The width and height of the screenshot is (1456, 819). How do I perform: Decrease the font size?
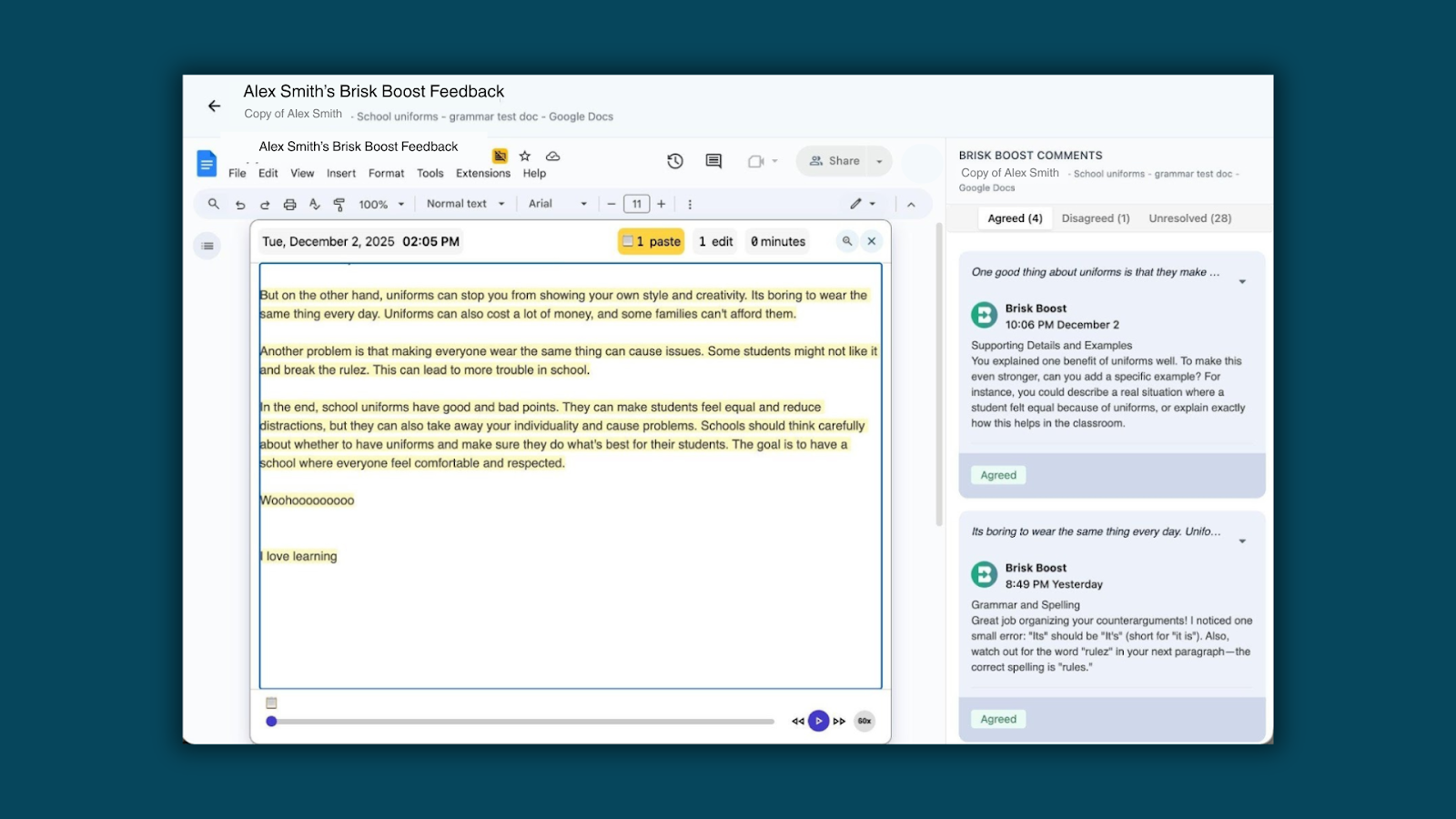pos(612,204)
